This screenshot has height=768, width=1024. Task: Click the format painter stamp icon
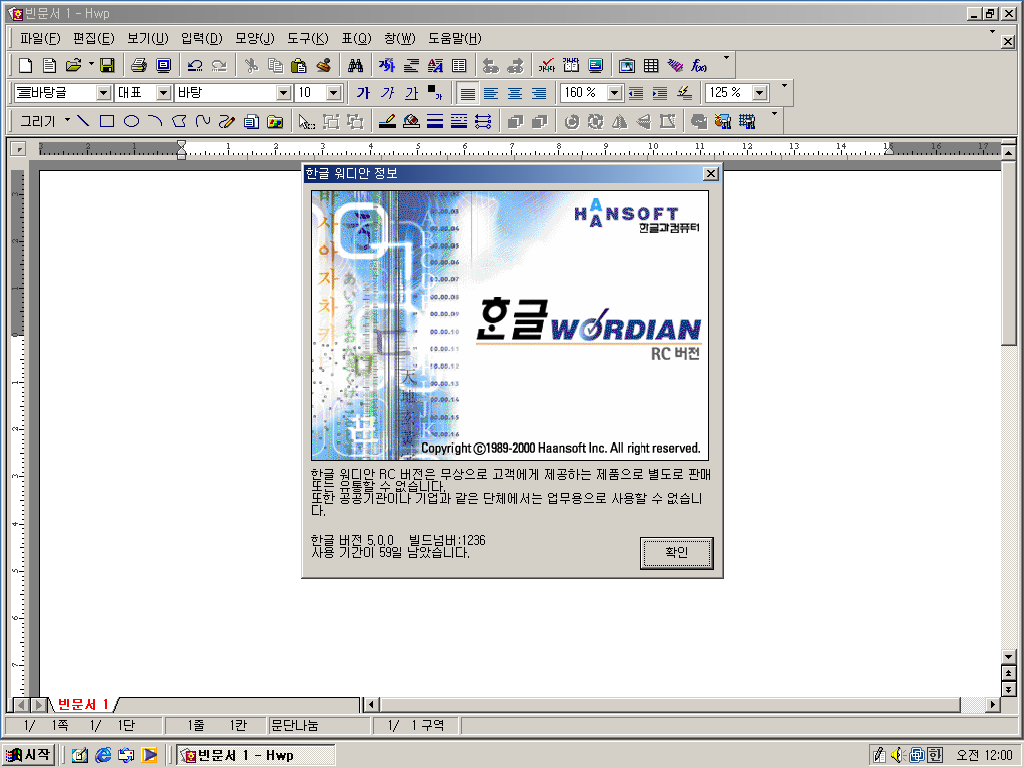coord(323,65)
